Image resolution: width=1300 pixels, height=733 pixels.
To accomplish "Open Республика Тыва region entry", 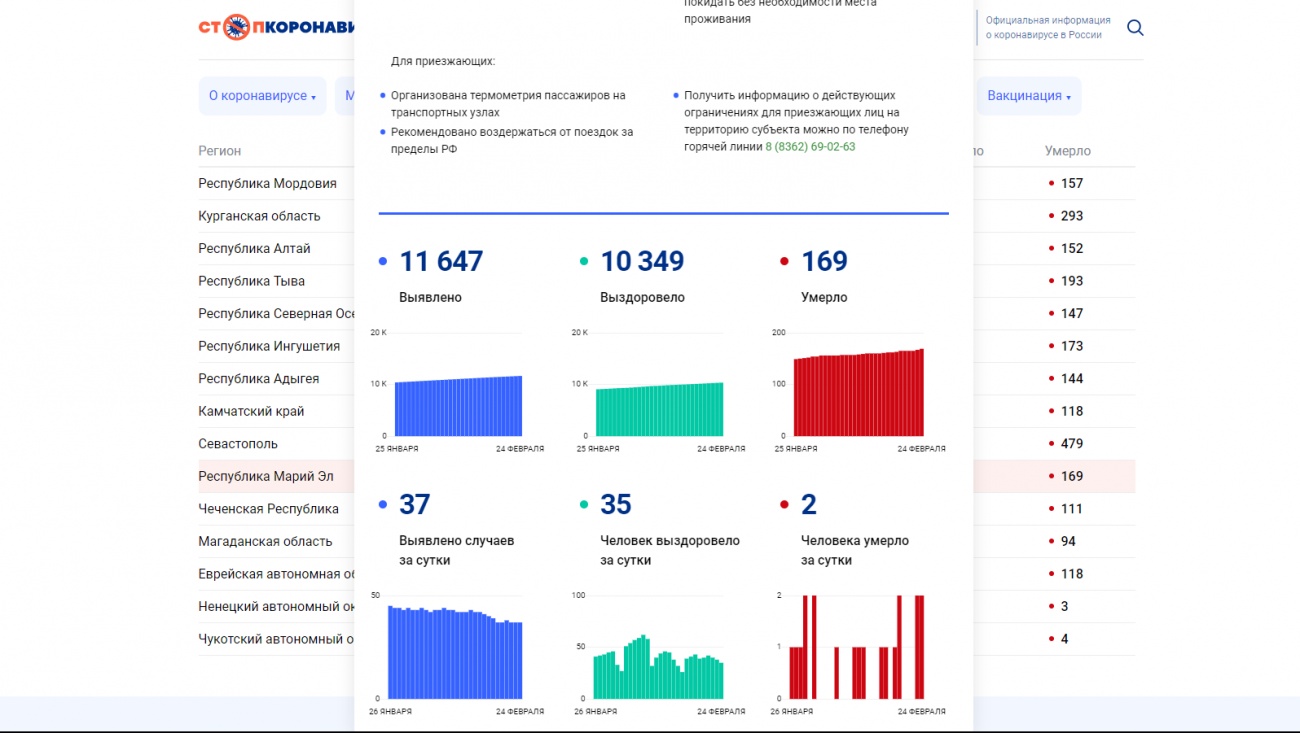I will (x=251, y=281).
